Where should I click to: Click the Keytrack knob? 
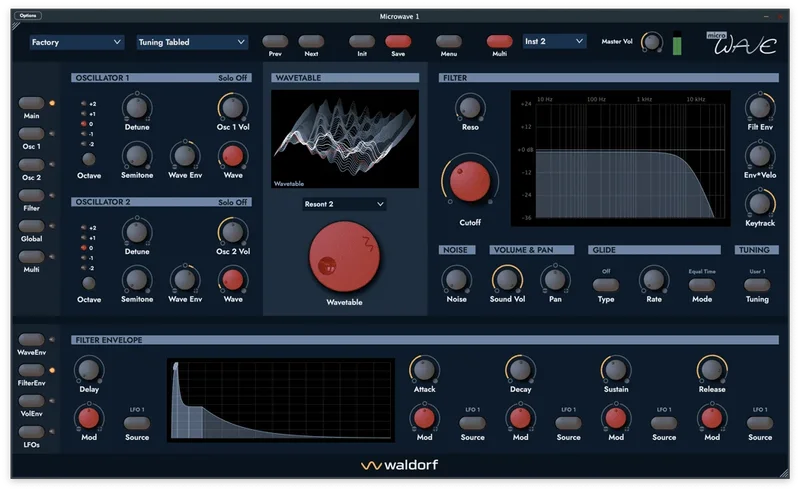(x=760, y=204)
